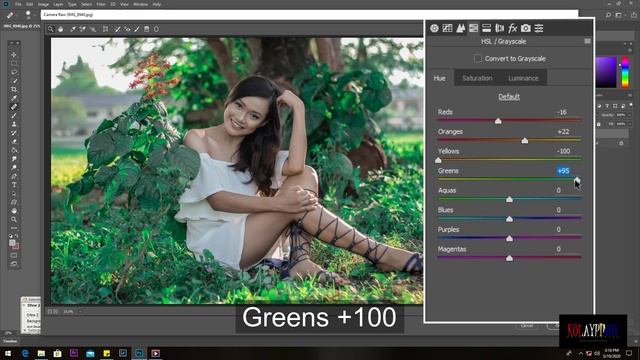This screenshot has width=640, height=360.
Task: Enable the Convert to Grayscale checkbox
Action: tap(478, 58)
